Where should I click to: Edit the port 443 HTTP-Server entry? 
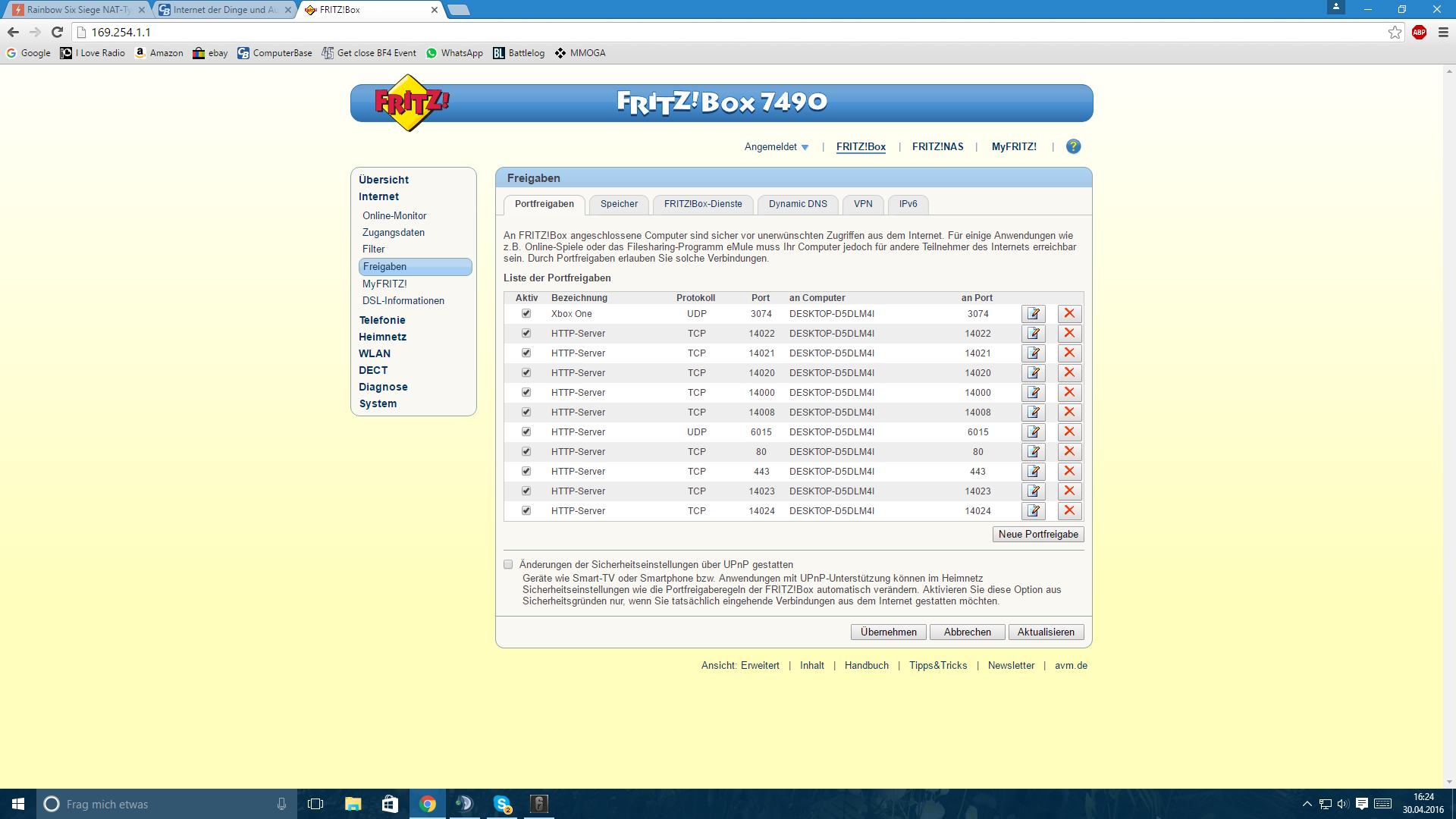tap(1033, 472)
